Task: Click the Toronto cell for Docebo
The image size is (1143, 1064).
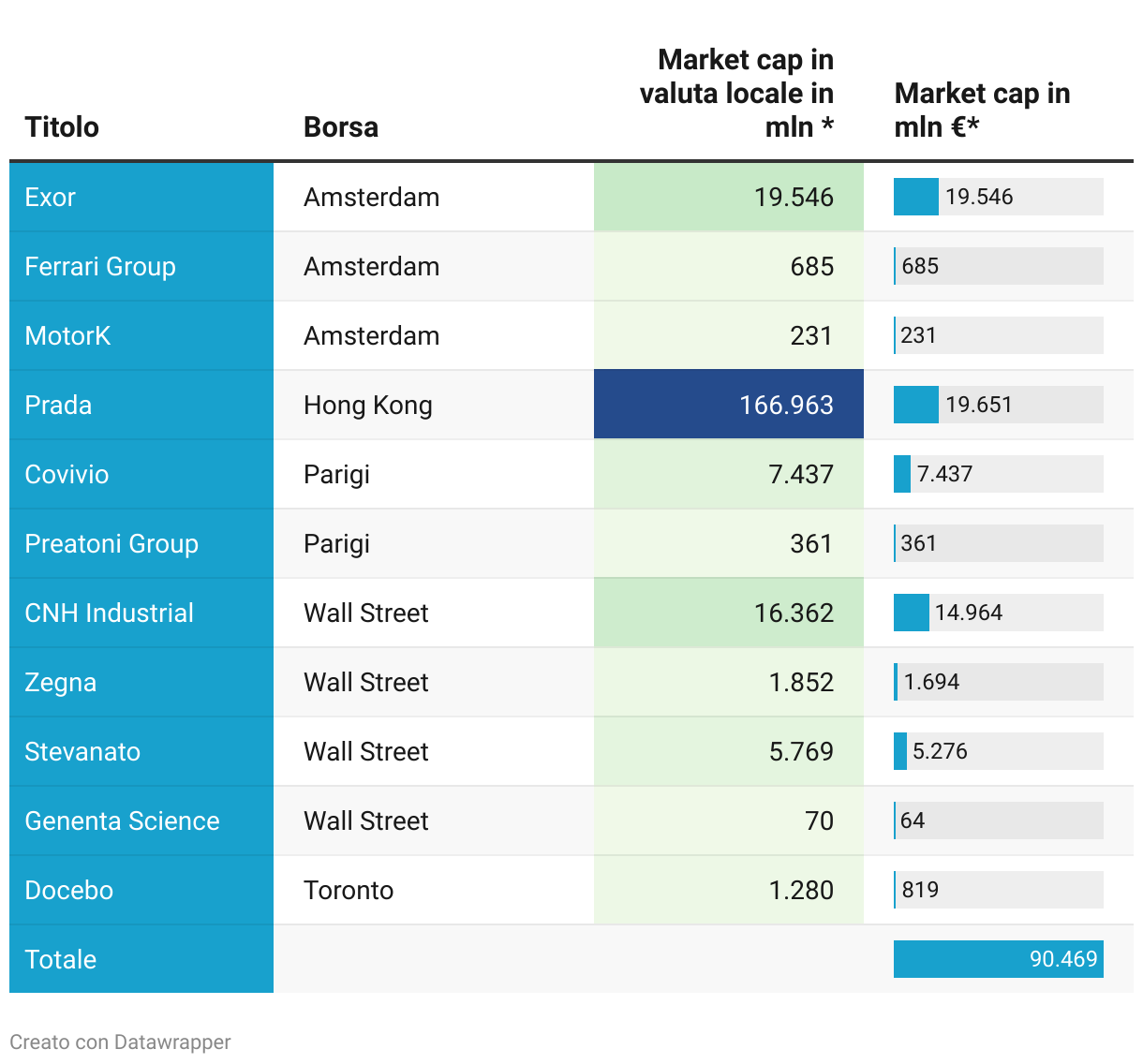Action: pyautogui.click(x=349, y=891)
